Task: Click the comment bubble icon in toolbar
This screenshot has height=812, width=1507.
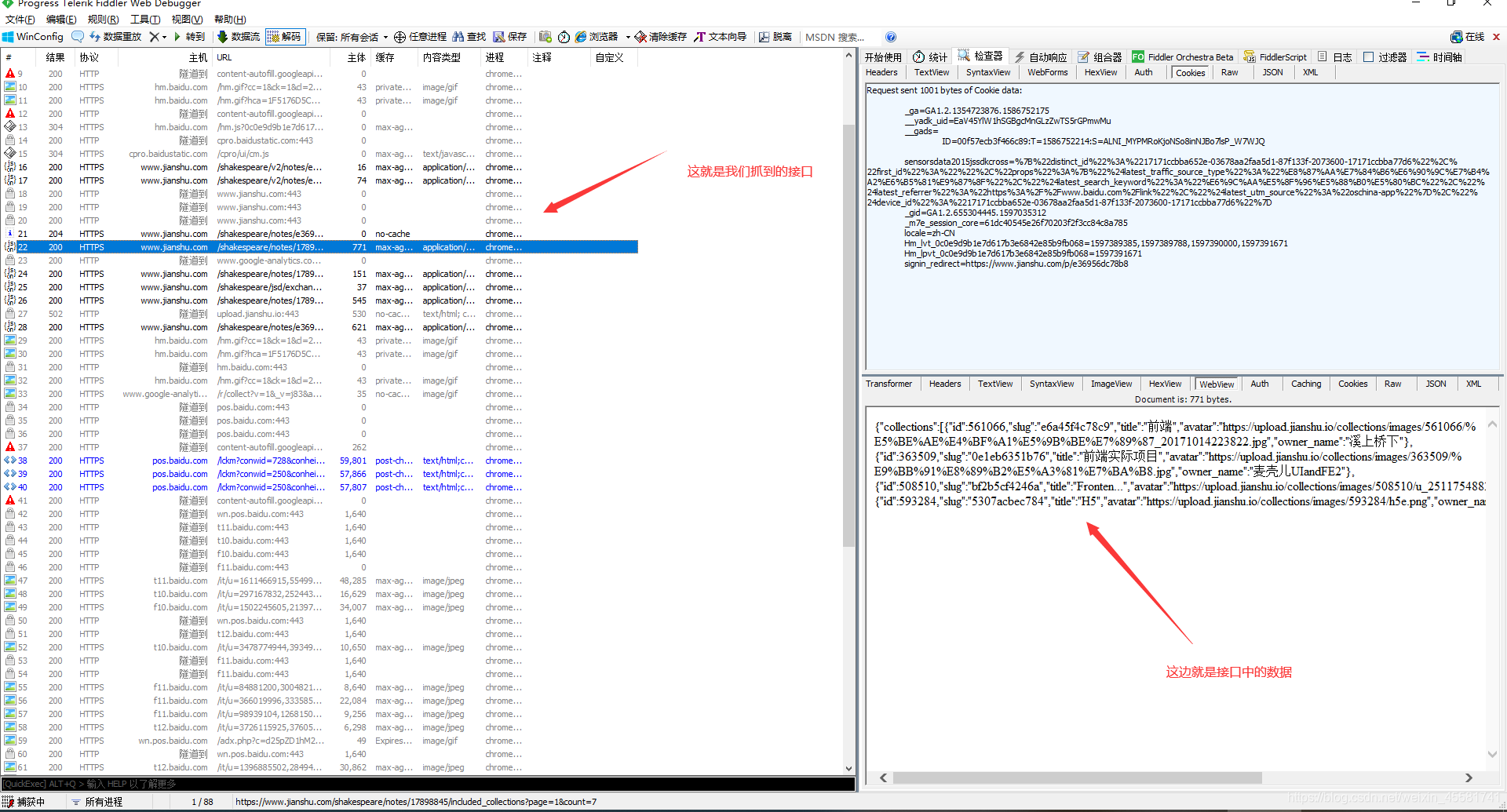Action: click(77, 37)
